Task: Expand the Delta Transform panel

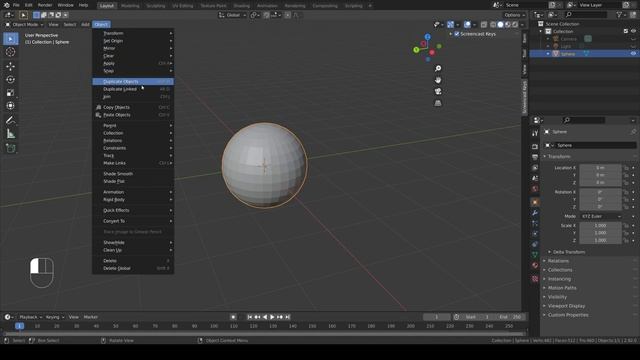Action: (569, 252)
